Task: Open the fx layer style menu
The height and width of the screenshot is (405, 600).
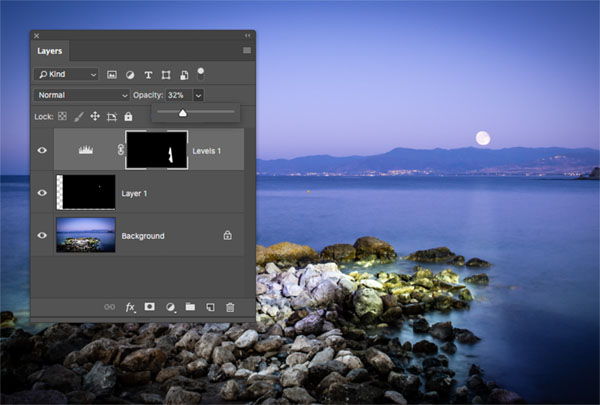Action: click(x=130, y=307)
